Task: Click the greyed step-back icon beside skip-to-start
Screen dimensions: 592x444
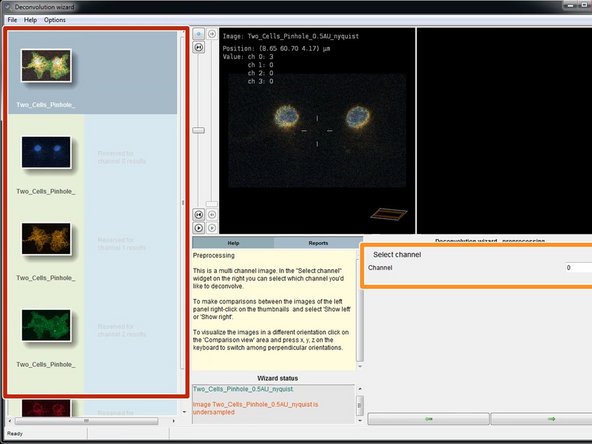Action: [x=212, y=214]
